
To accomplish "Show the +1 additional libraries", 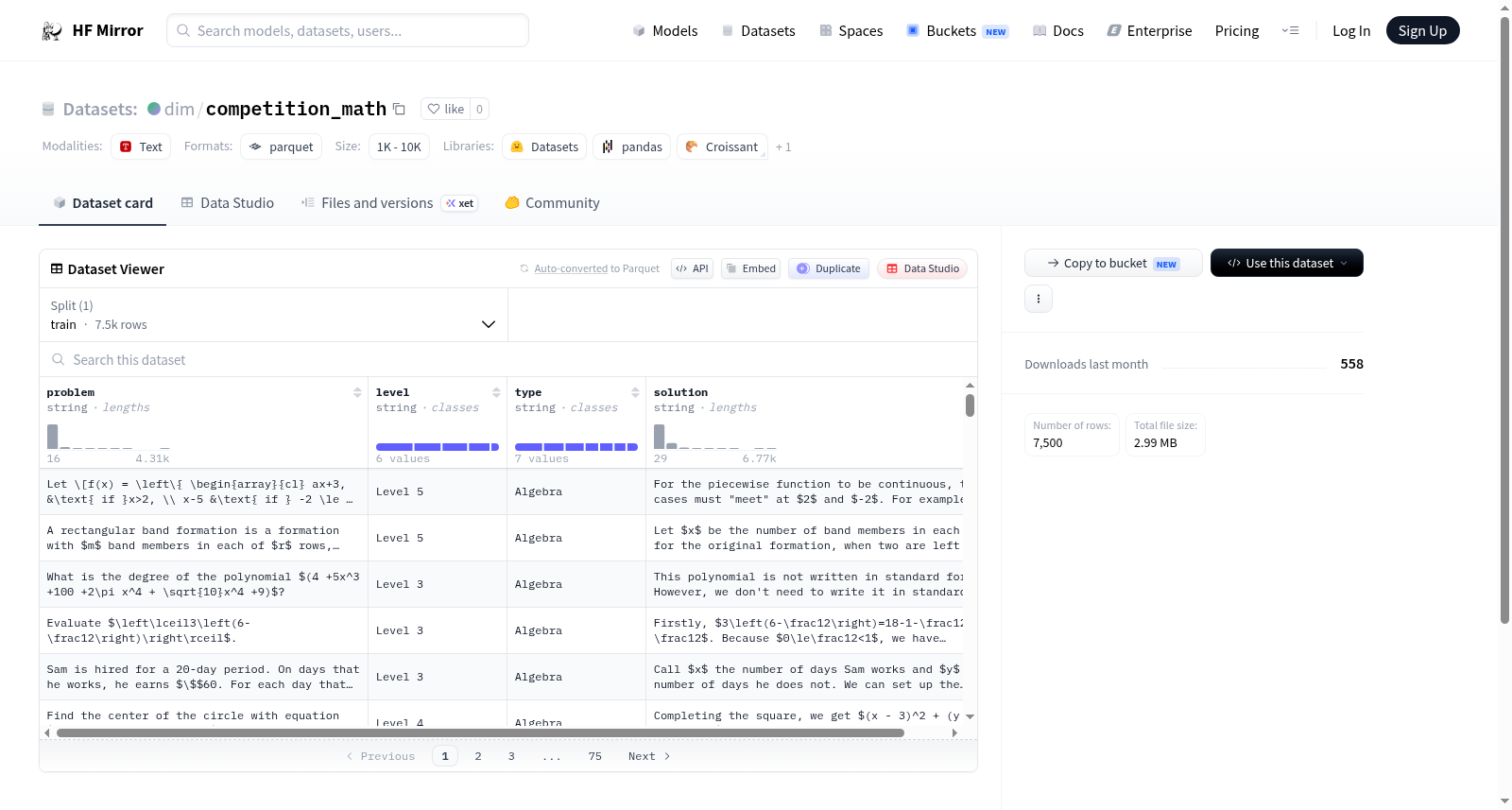I will coord(783,146).
